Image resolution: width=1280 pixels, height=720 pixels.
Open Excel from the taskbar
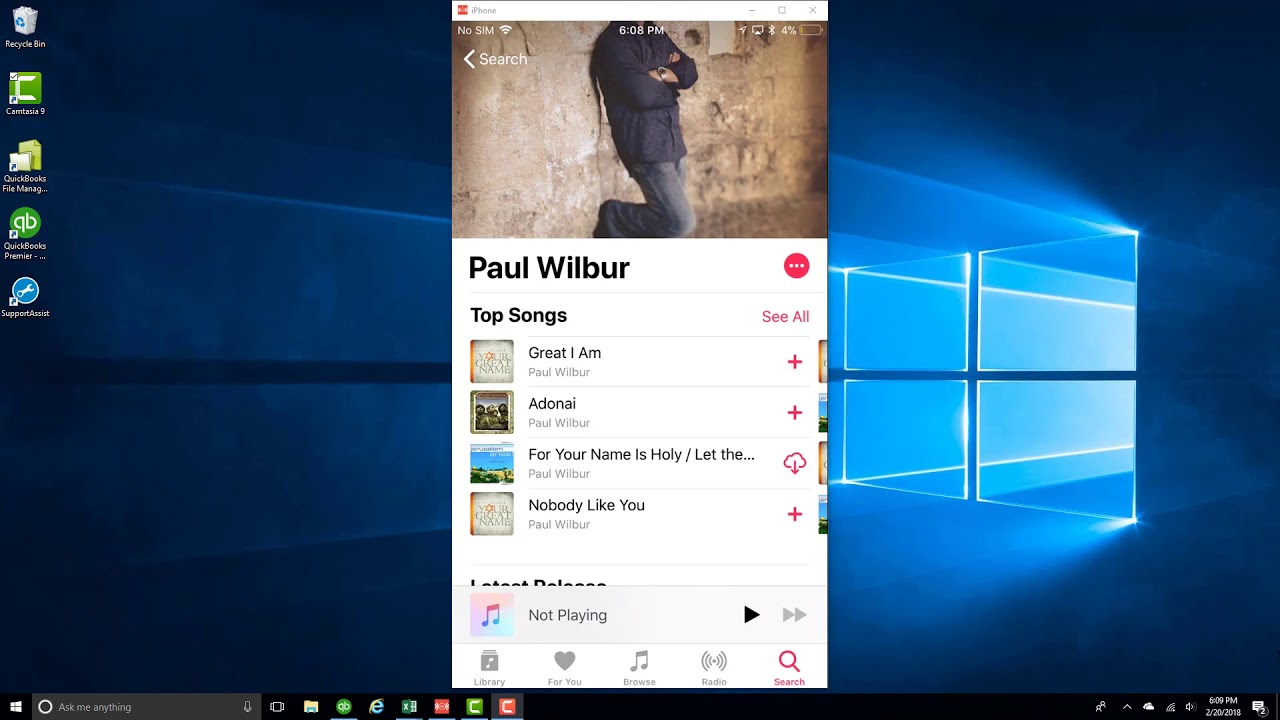tap(409, 706)
